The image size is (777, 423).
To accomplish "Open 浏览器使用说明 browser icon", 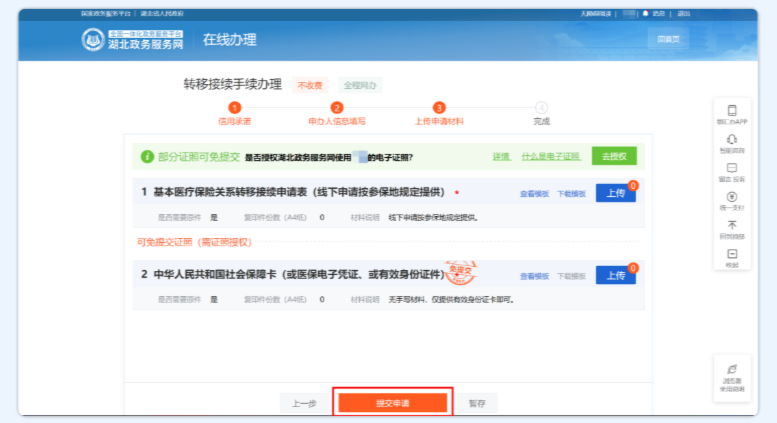I will [x=731, y=370].
